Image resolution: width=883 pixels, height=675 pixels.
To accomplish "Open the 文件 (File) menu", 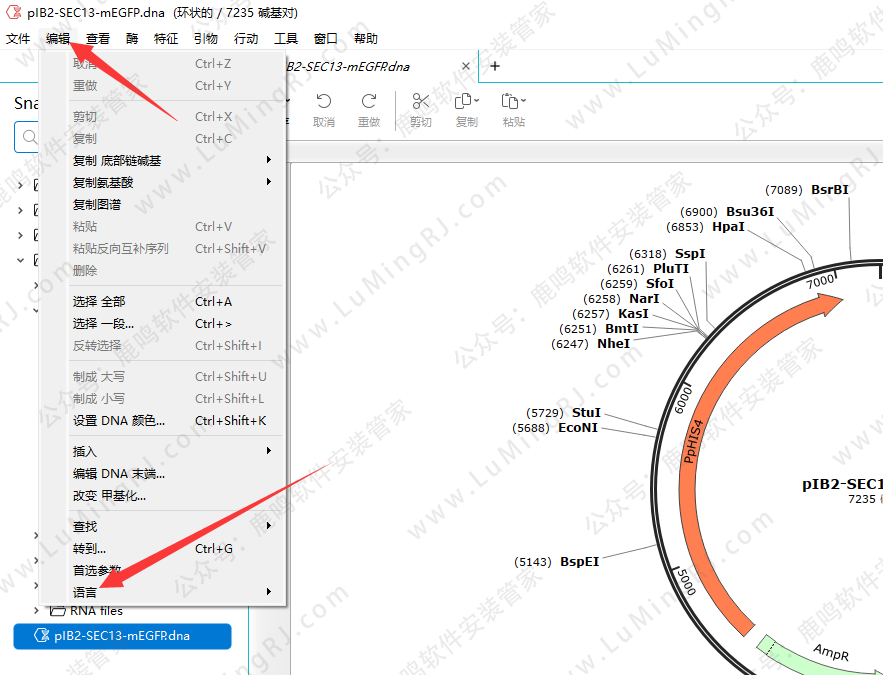I will [x=18, y=39].
